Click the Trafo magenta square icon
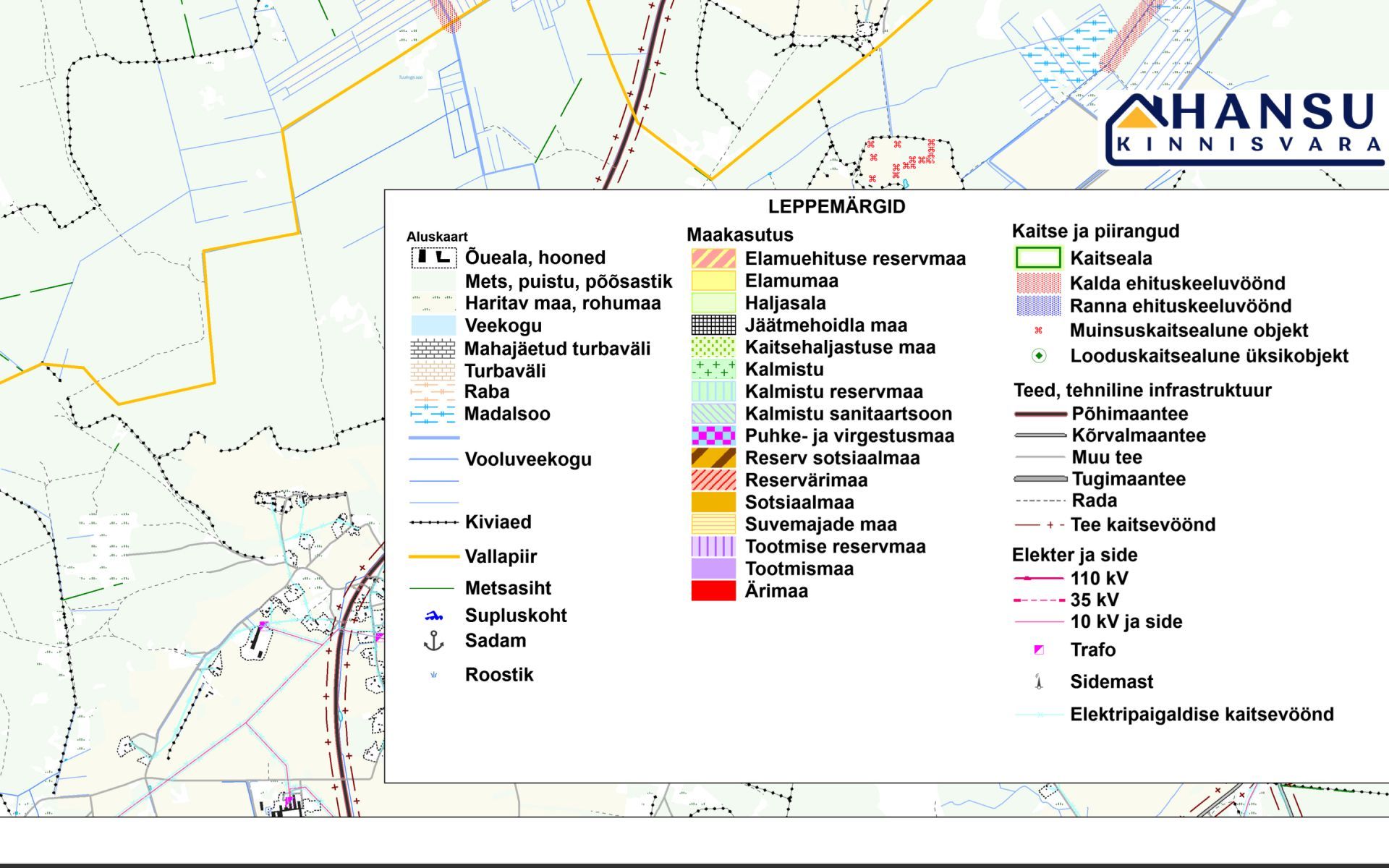 pos(1039,650)
